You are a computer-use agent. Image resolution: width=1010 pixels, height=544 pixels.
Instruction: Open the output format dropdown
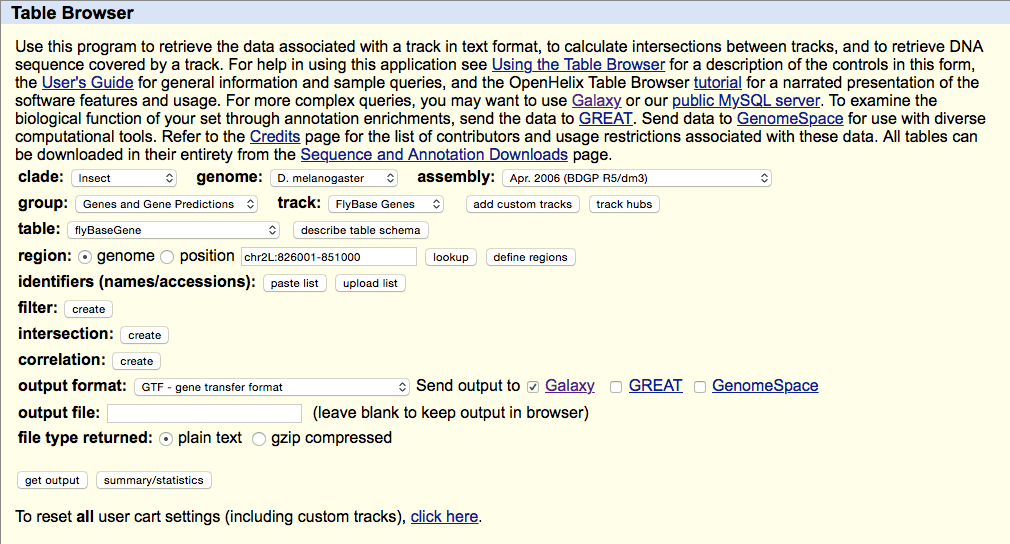click(272, 386)
